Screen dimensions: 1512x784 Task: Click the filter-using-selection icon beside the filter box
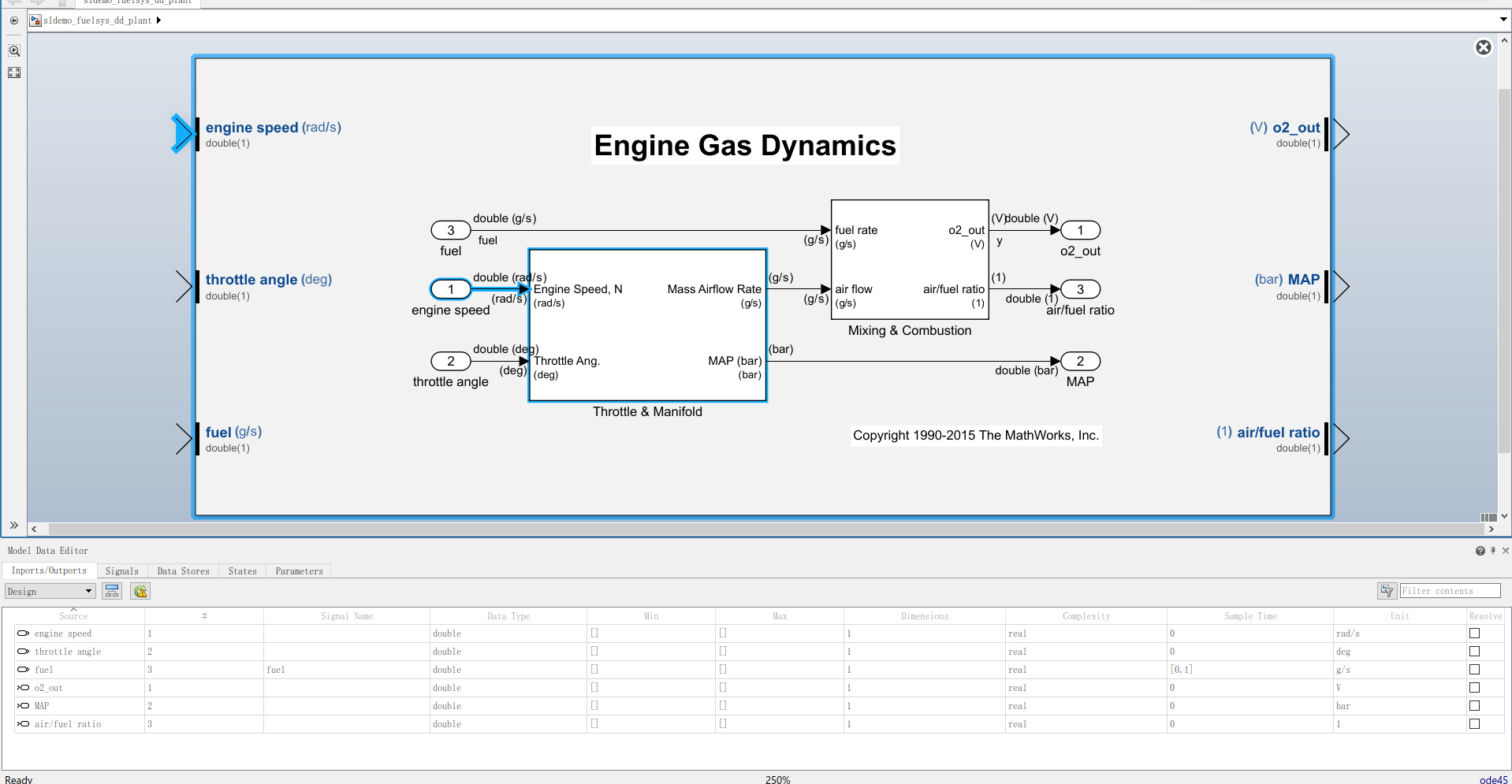[x=1387, y=590]
